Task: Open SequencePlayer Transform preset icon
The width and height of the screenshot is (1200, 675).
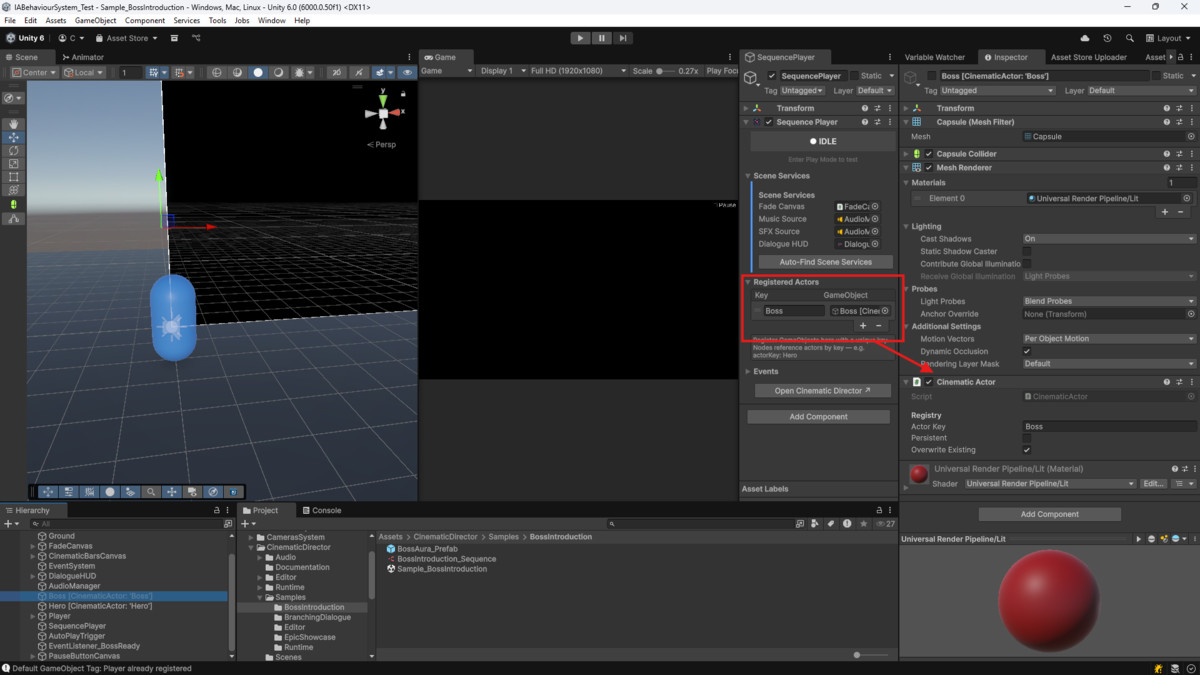Action: pyautogui.click(x=877, y=108)
